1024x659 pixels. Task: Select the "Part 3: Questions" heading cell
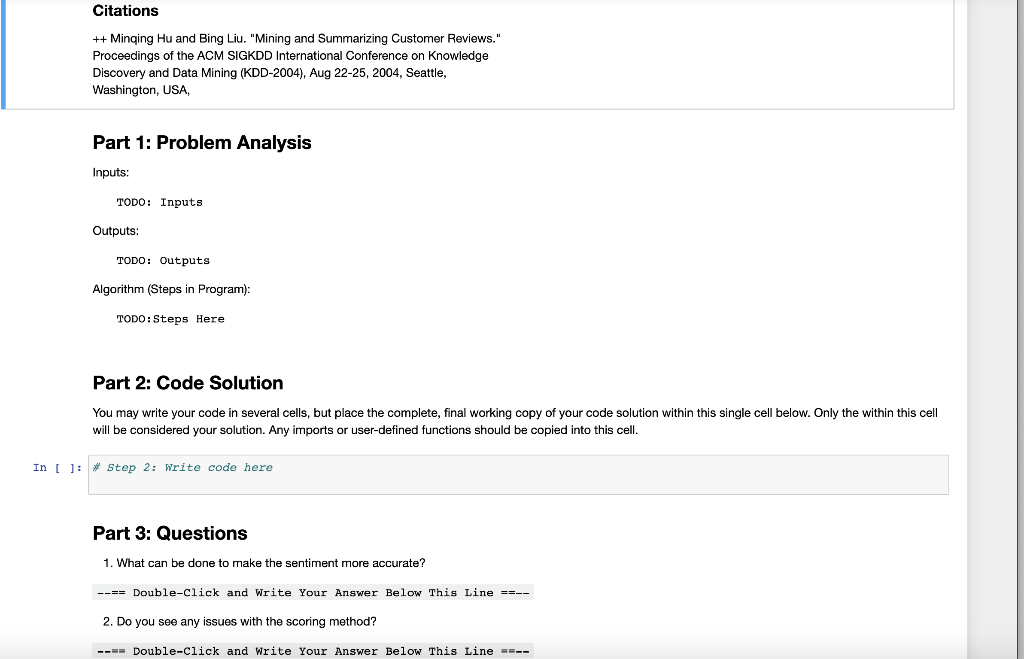(168, 533)
